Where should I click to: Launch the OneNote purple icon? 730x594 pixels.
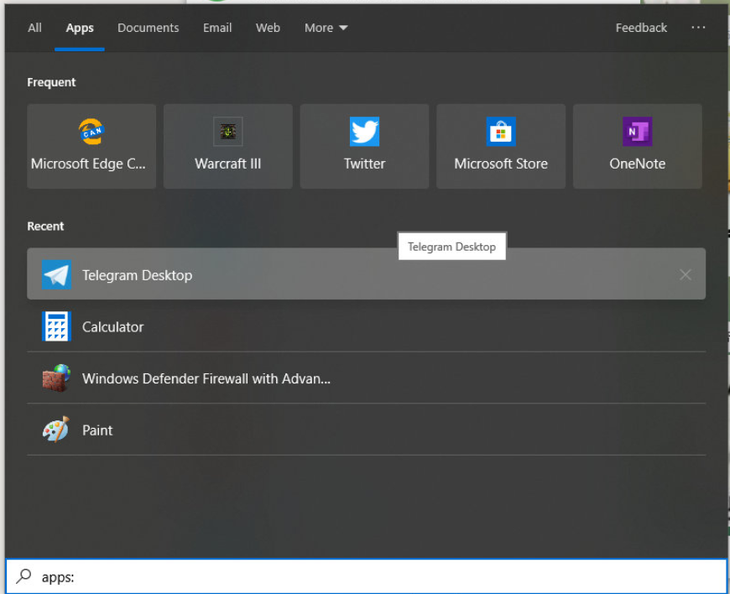pos(637,131)
